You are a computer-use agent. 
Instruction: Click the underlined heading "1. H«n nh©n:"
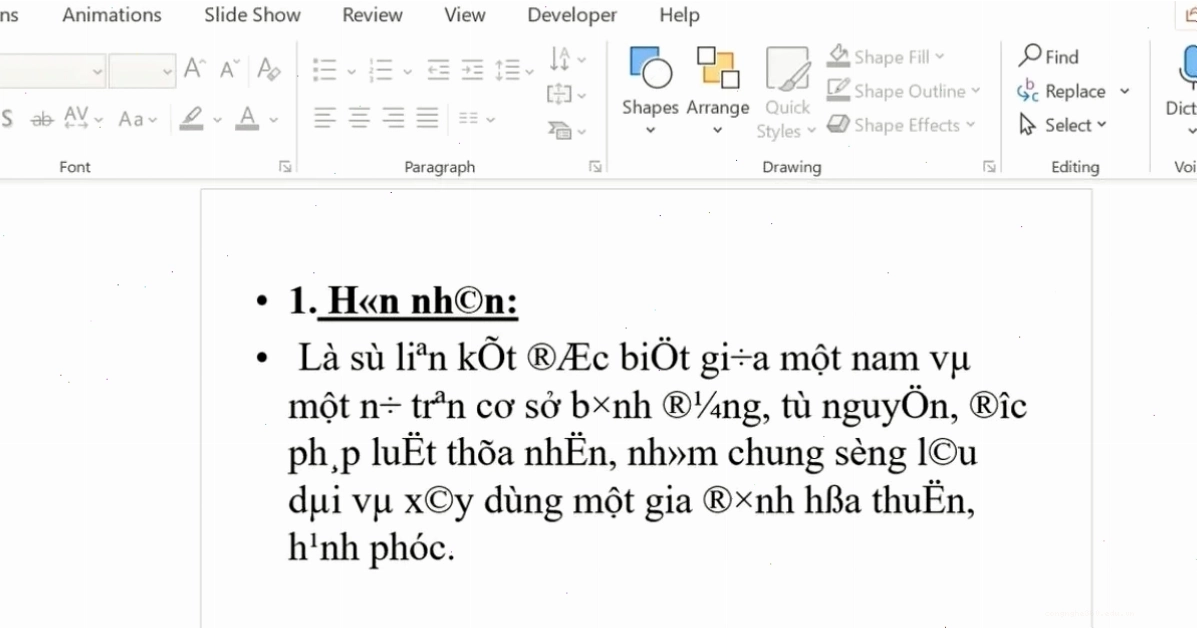(403, 301)
